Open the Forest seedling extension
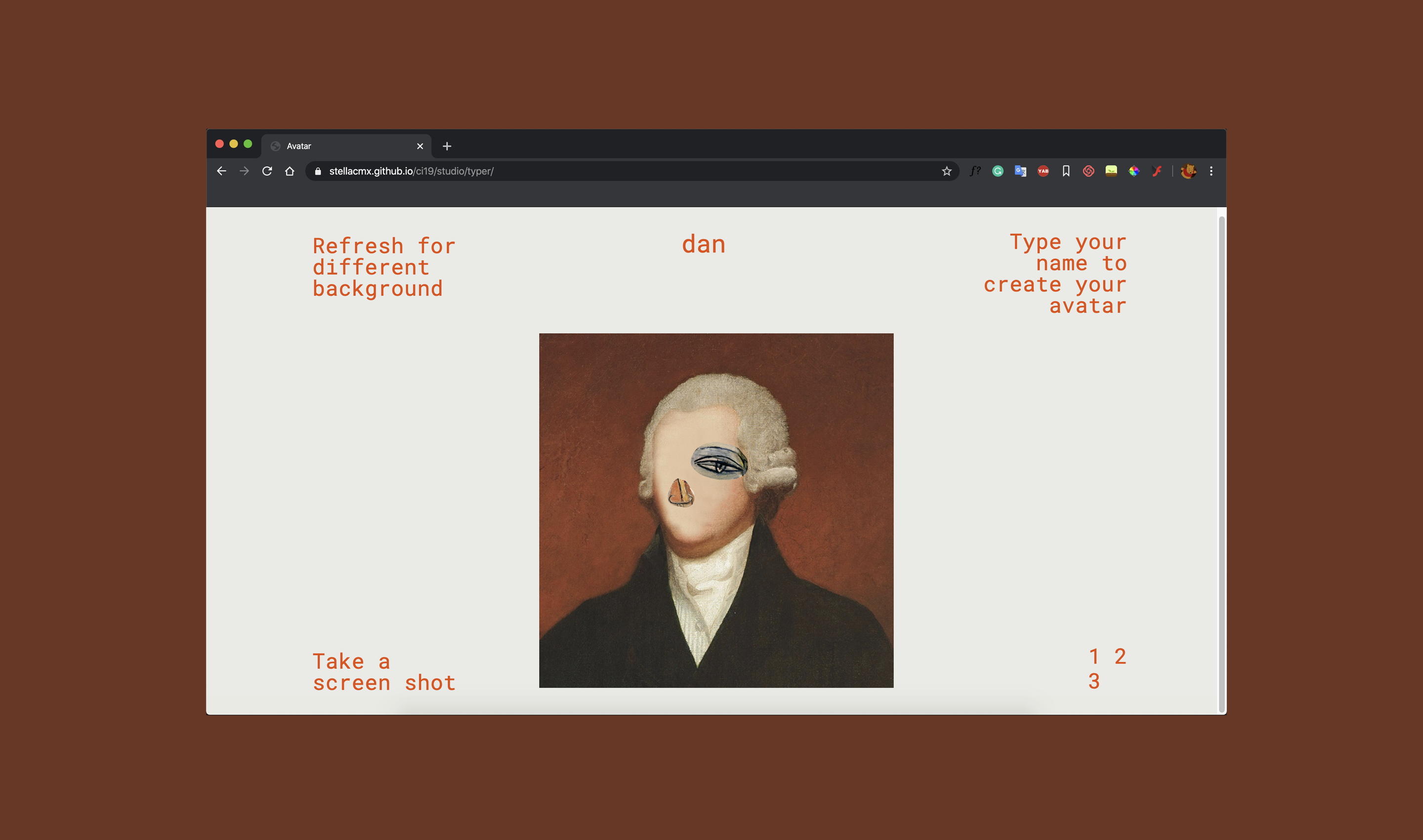 coord(1111,171)
